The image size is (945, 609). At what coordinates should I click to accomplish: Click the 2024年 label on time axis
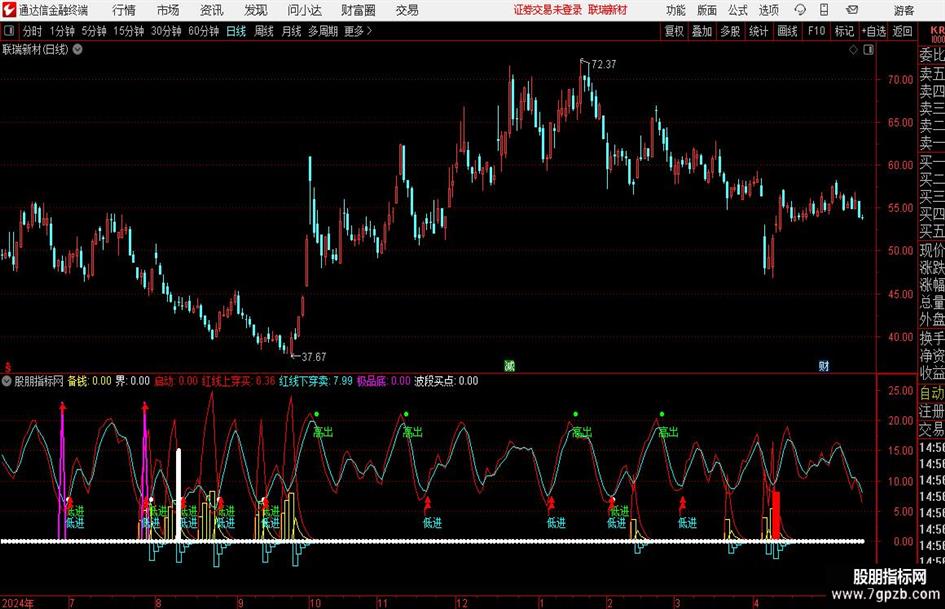tap(17, 603)
